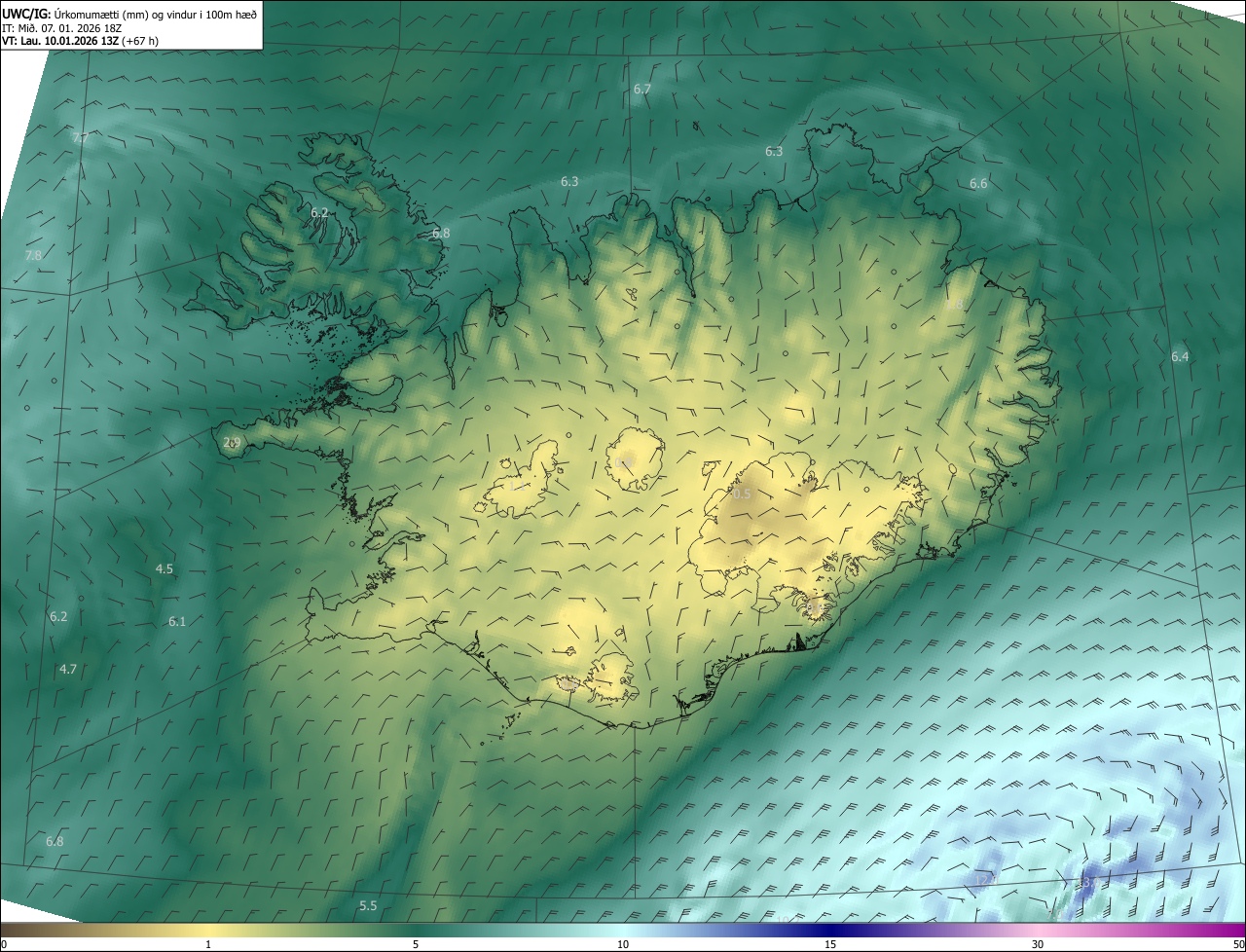Image resolution: width=1246 pixels, height=952 pixels.
Task: Click the 10 mm tick on the color scale
Action: click(623, 944)
